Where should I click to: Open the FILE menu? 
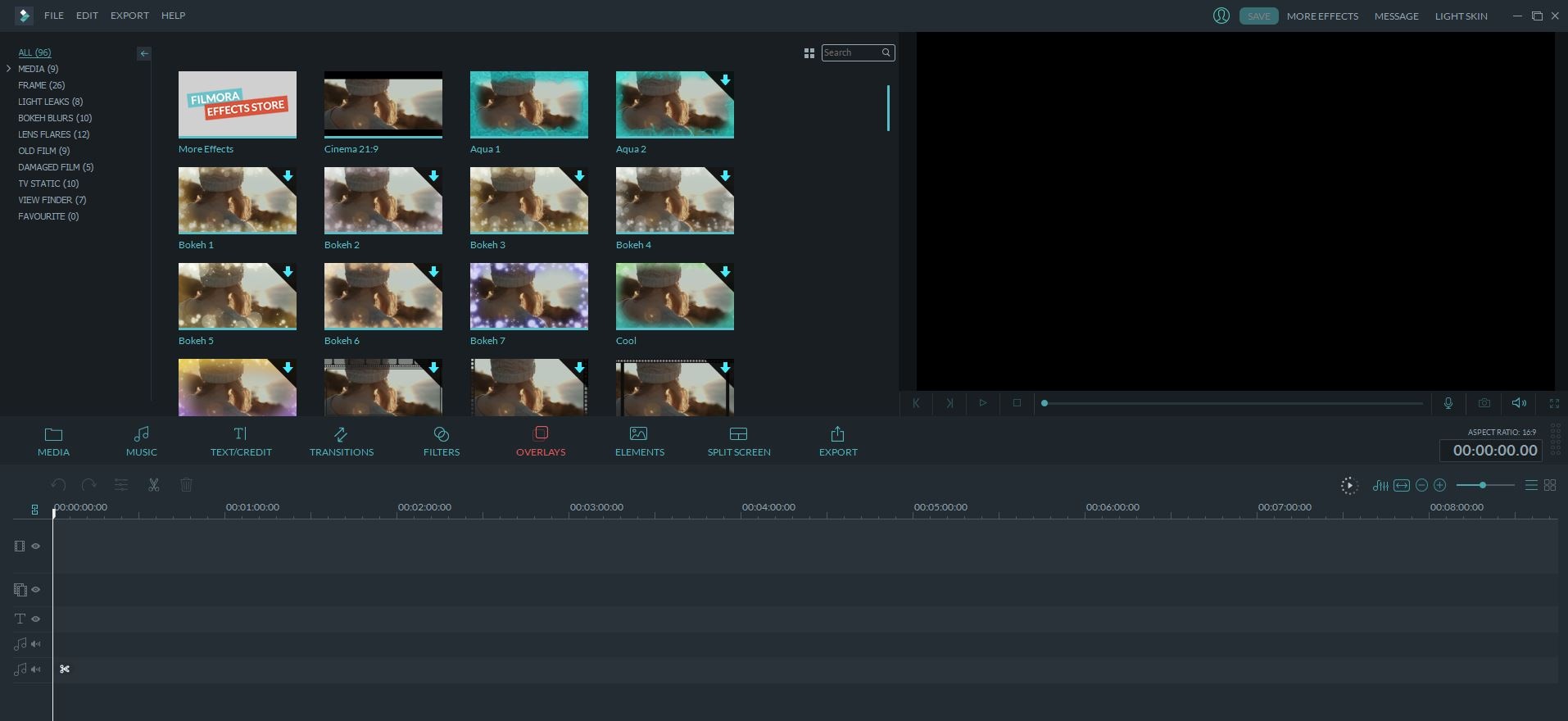click(x=54, y=16)
